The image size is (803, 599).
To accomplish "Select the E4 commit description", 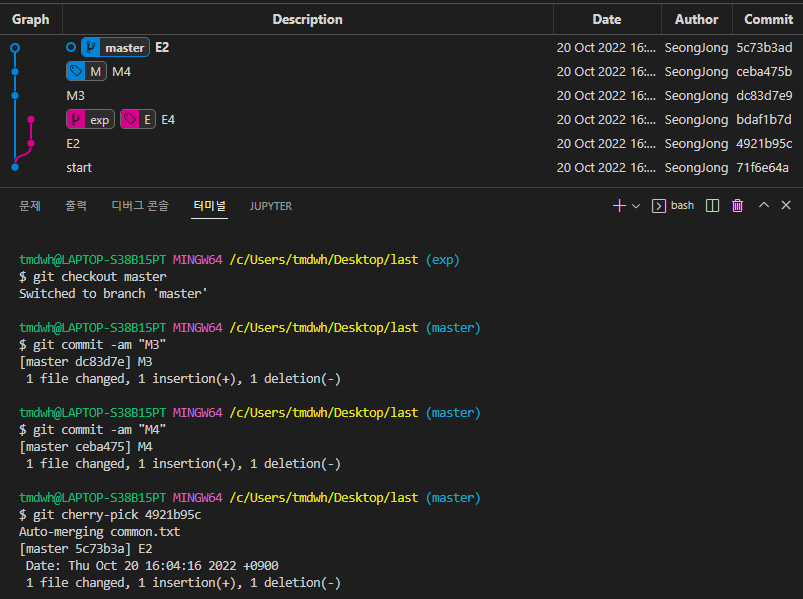I will pyautogui.click(x=168, y=120).
